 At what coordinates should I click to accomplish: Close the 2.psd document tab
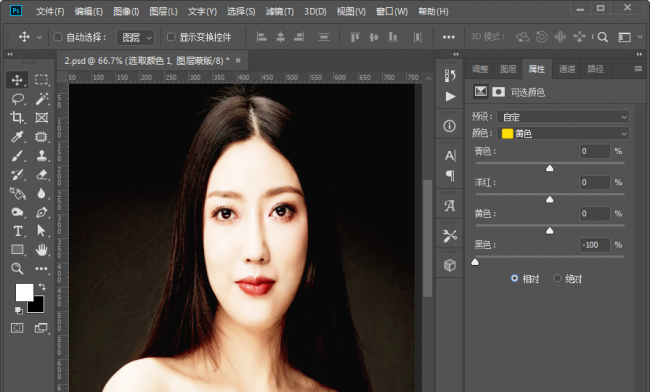(x=238, y=60)
